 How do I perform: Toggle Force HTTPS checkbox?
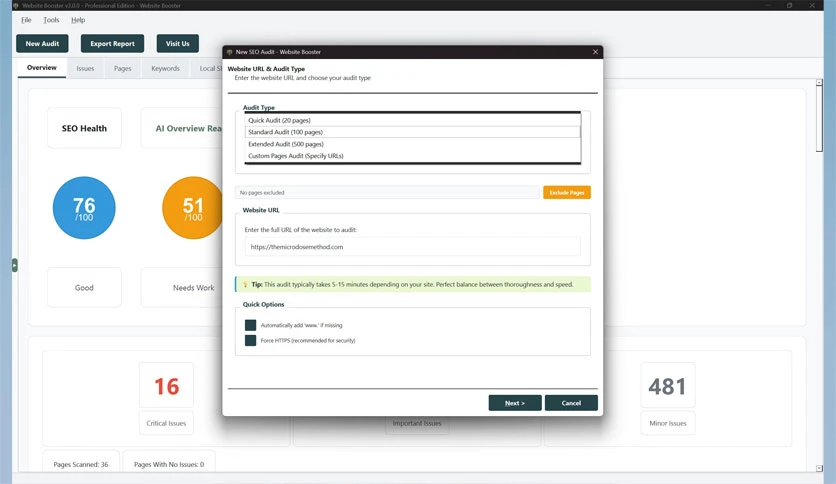tap(250, 341)
